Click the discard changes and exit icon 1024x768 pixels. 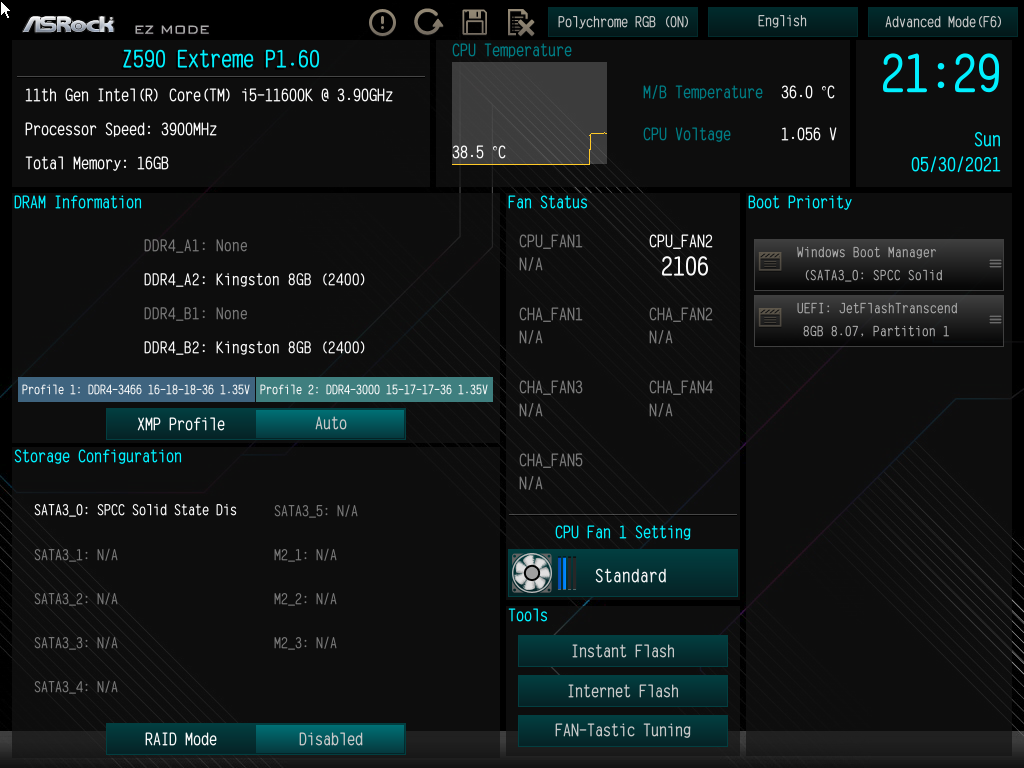click(x=520, y=23)
